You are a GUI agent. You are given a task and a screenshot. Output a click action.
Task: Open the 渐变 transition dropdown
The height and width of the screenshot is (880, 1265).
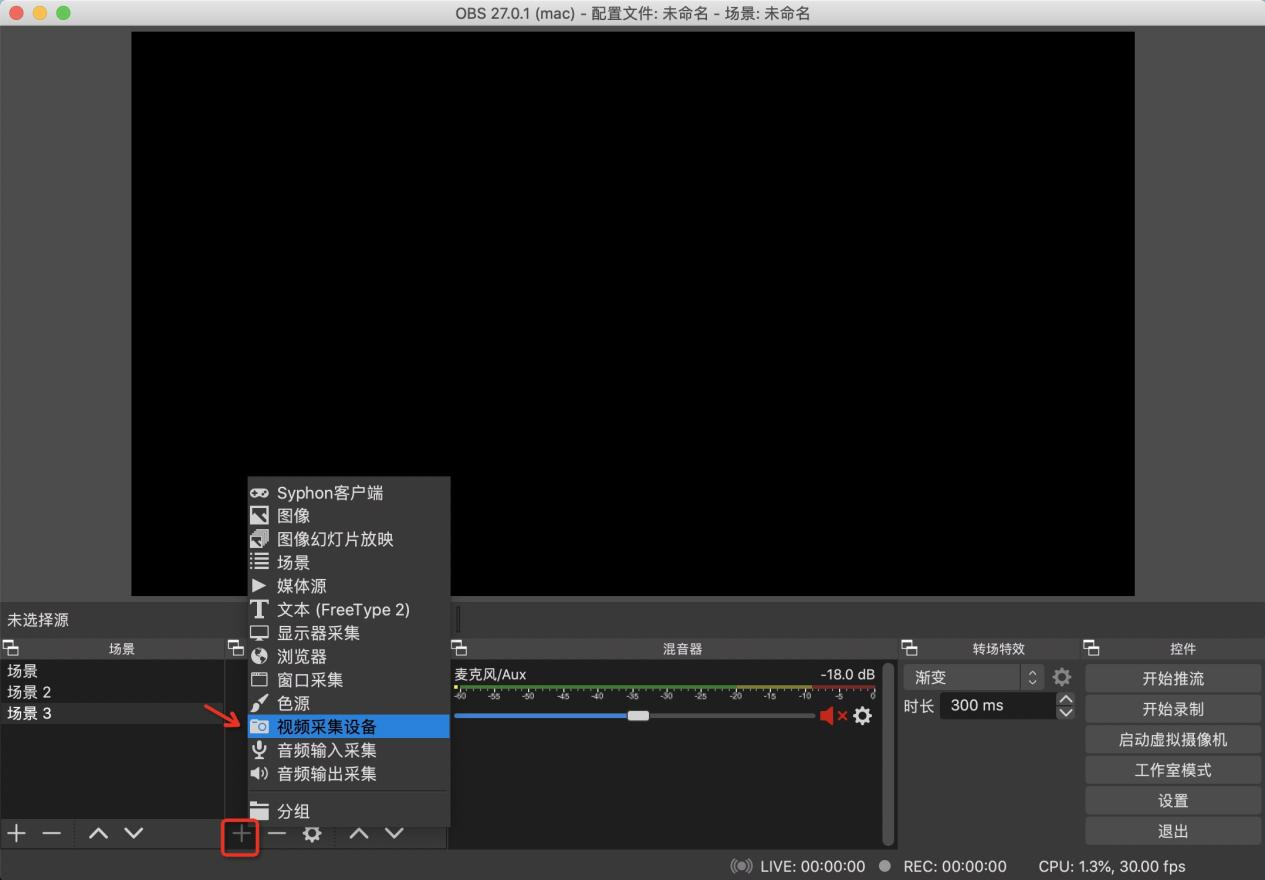click(973, 677)
